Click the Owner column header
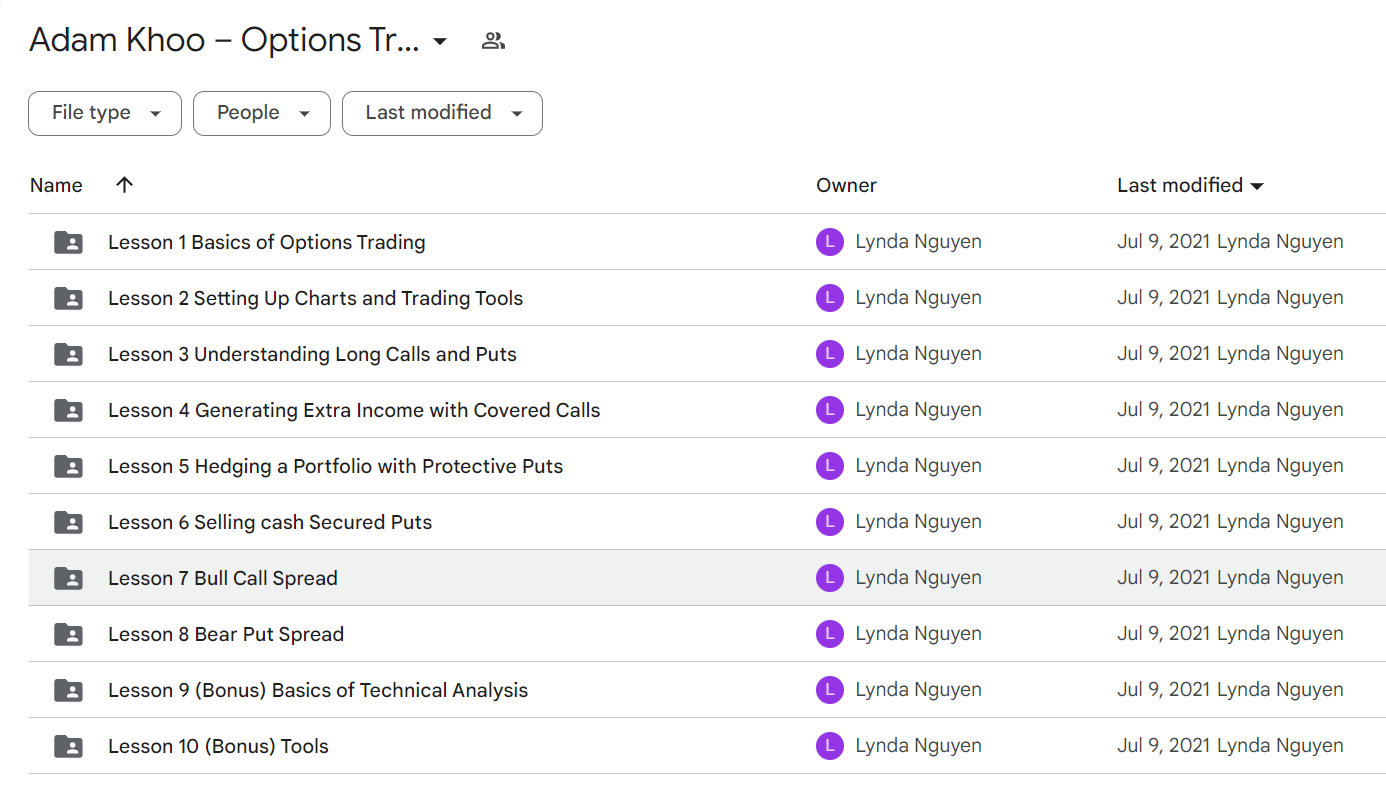The width and height of the screenshot is (1386, 788). tap(846, 185)
